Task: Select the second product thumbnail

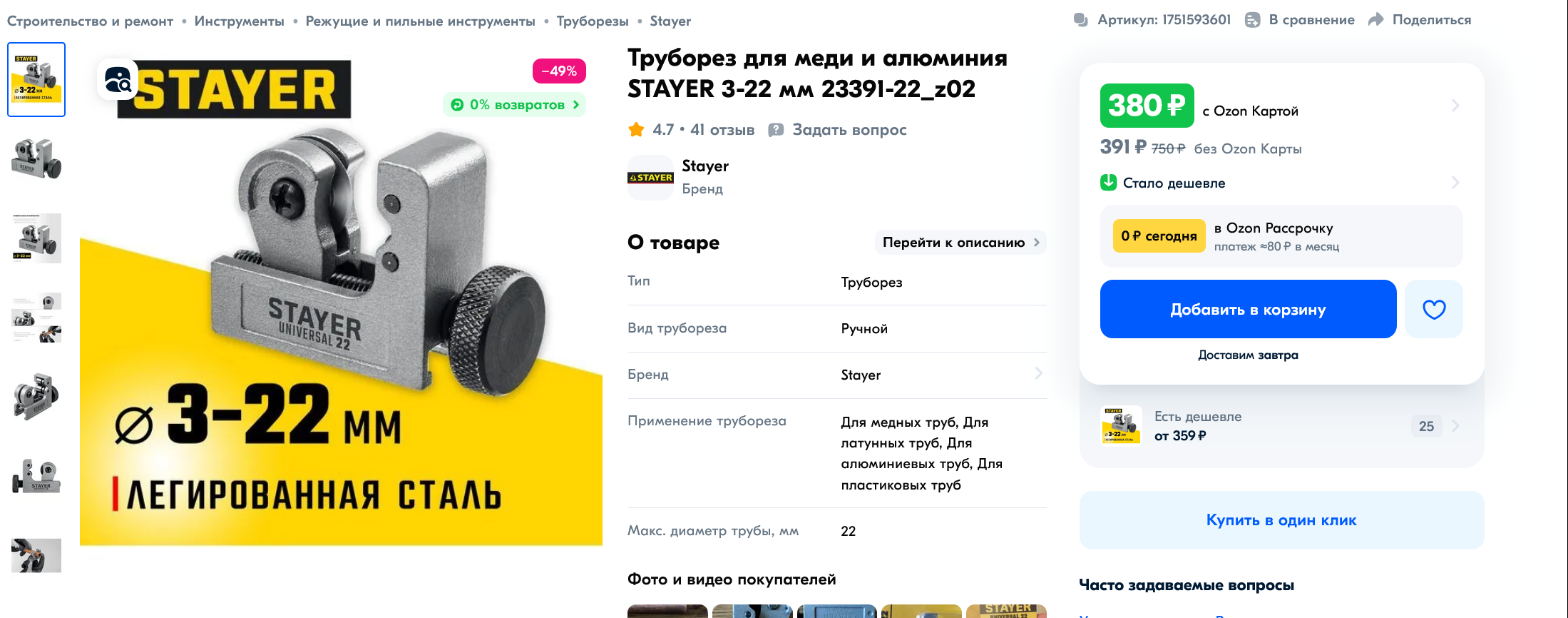Action: 36,158
